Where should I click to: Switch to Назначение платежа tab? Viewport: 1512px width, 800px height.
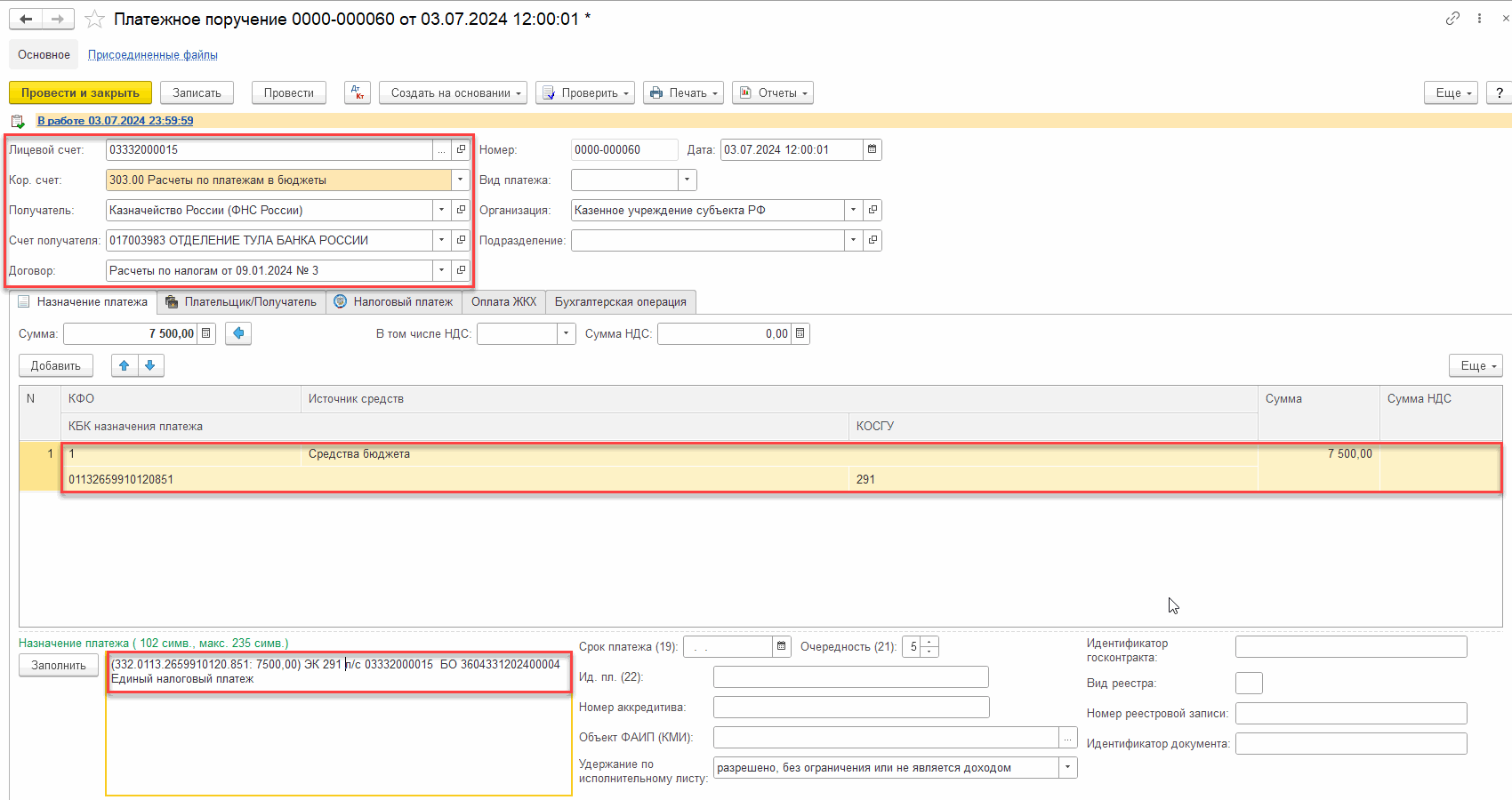tap(84, 302)
